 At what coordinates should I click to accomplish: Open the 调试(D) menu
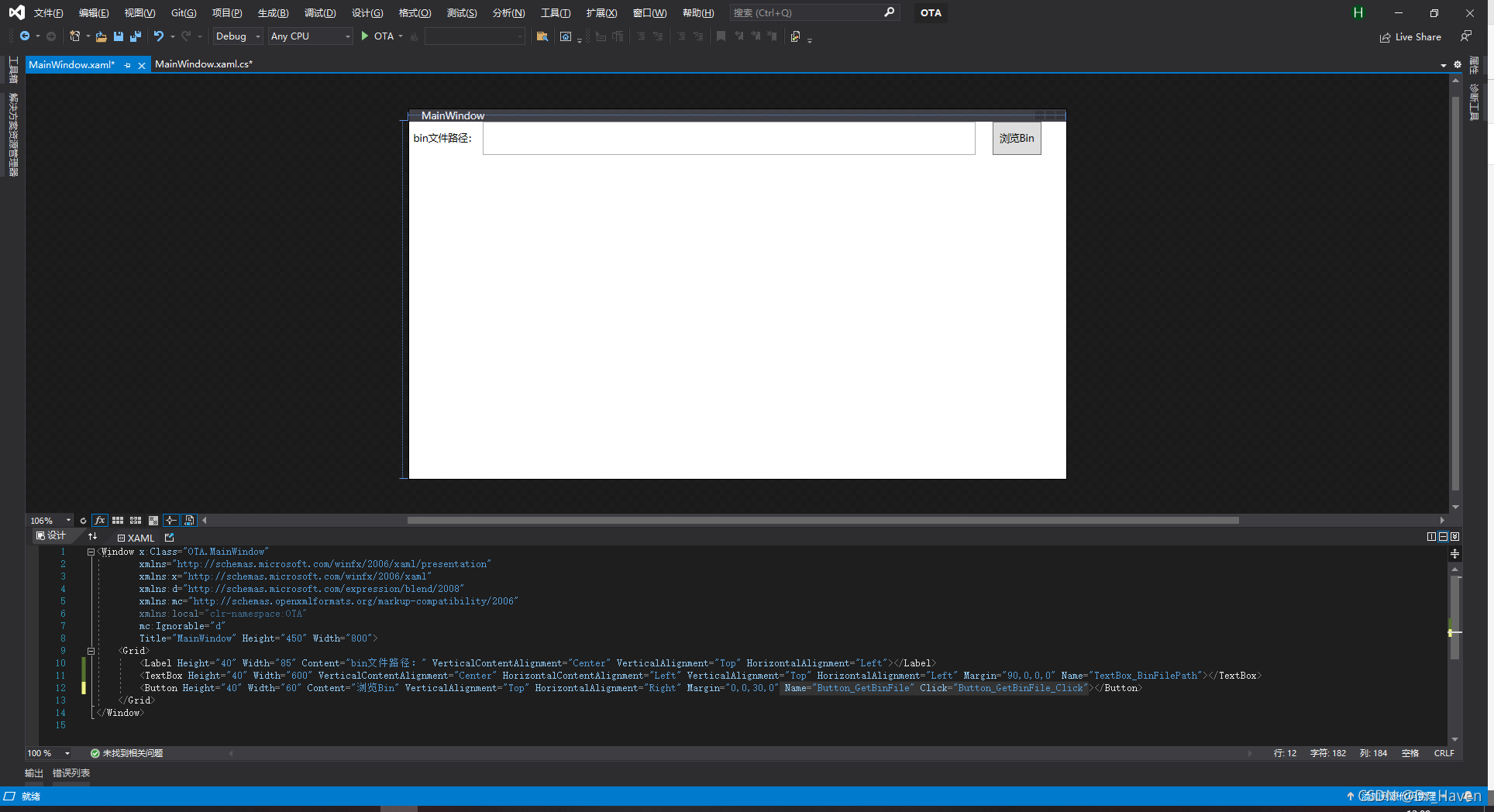[x=320, y=13]
